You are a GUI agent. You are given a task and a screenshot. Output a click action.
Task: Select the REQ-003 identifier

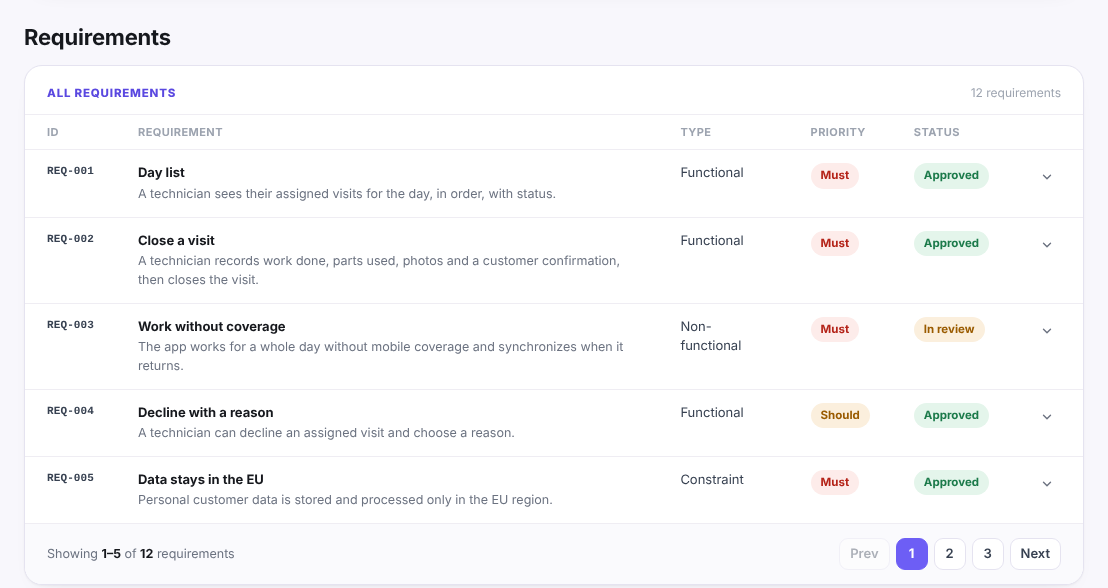pyautogui.click(x=71, y=325)
